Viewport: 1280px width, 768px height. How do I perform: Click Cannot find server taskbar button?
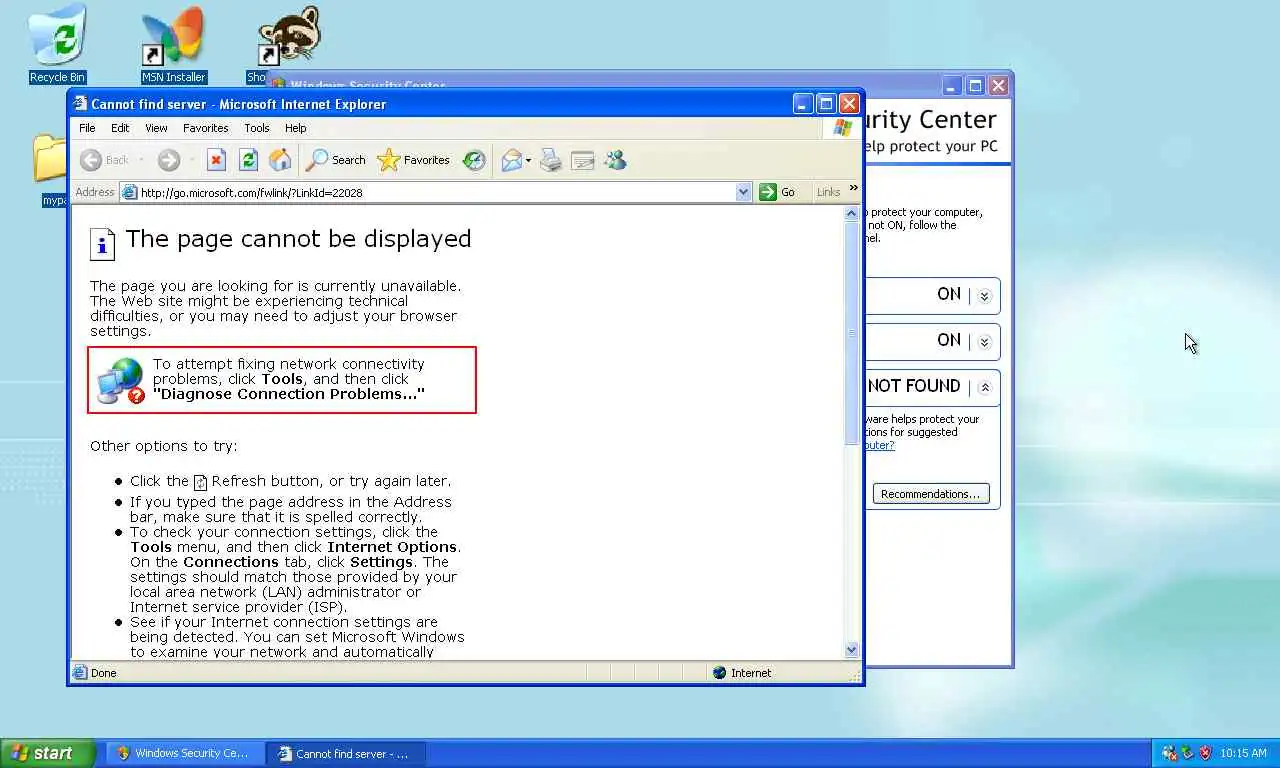(x=346, y=753)
